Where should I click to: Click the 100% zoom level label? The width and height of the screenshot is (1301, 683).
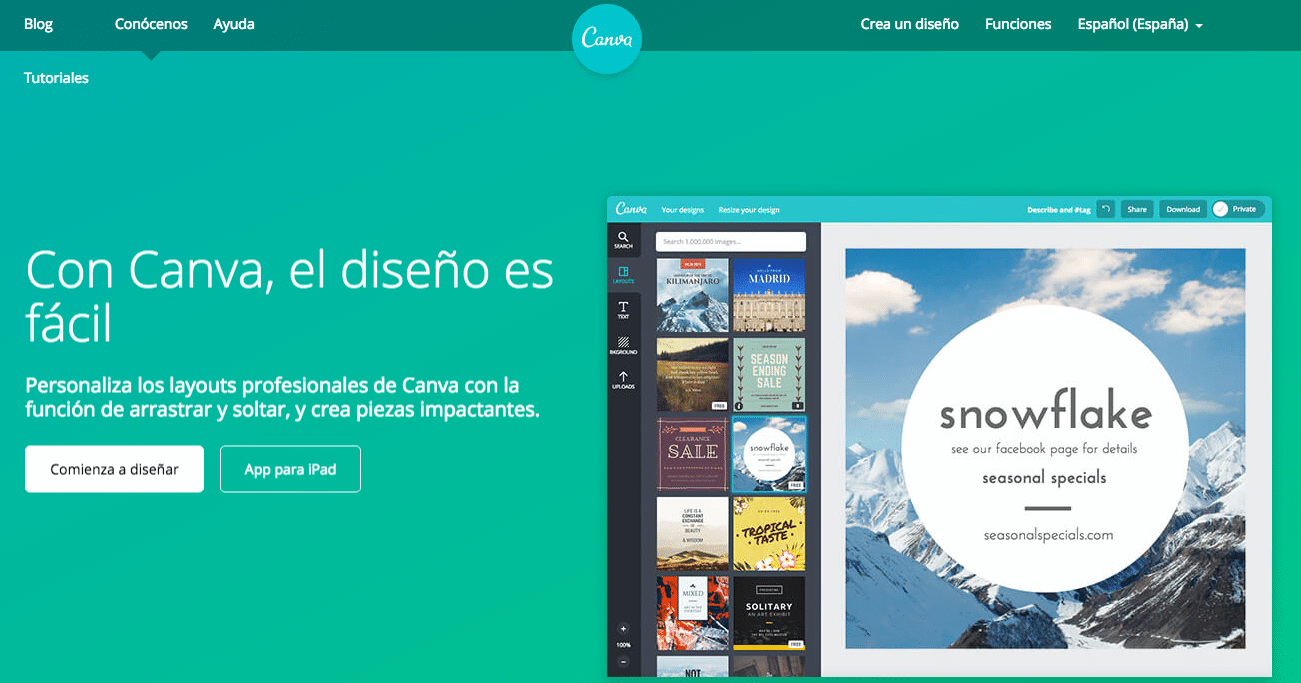(623, 645)
